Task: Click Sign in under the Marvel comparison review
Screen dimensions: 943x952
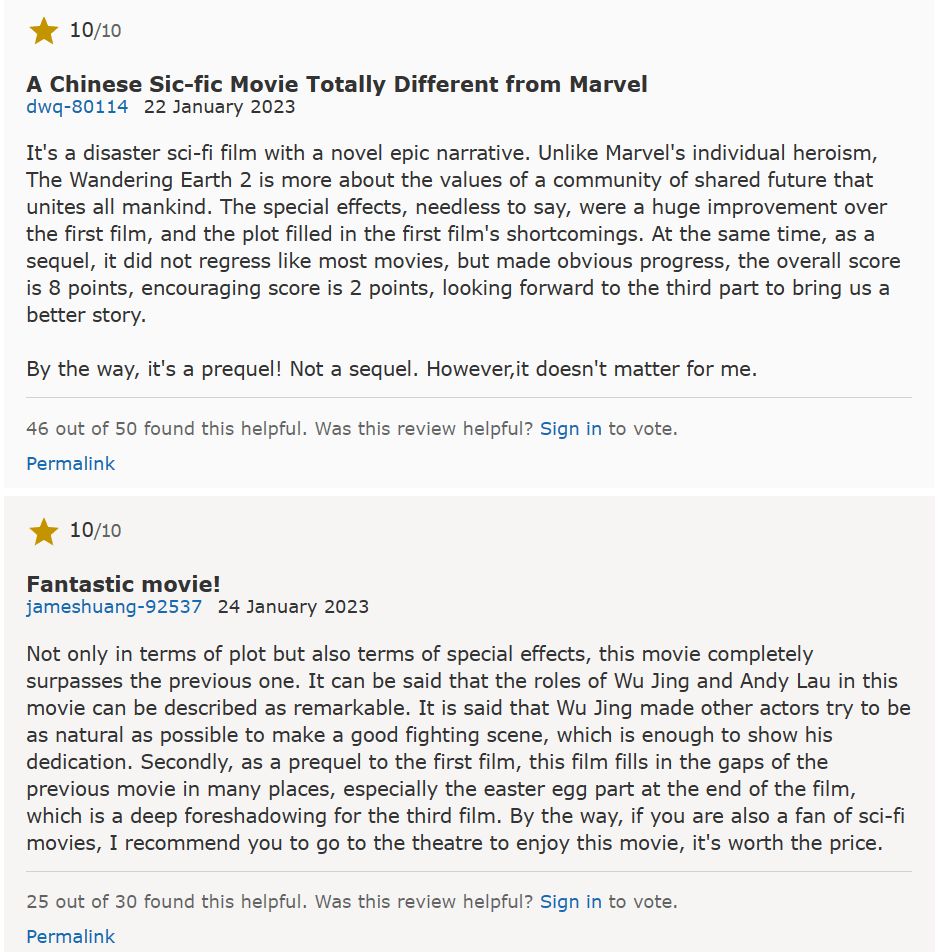Action: (x=571, y=429)
